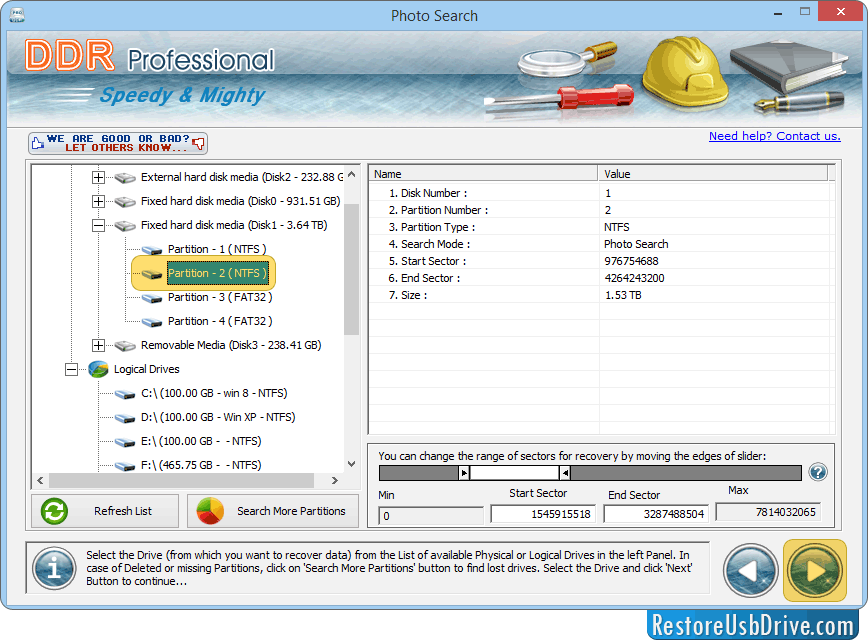Expand External hard disk media Disk2 node
Viewport: 868px width, 640px height.
pyautogui.click(x=98, y=177)
